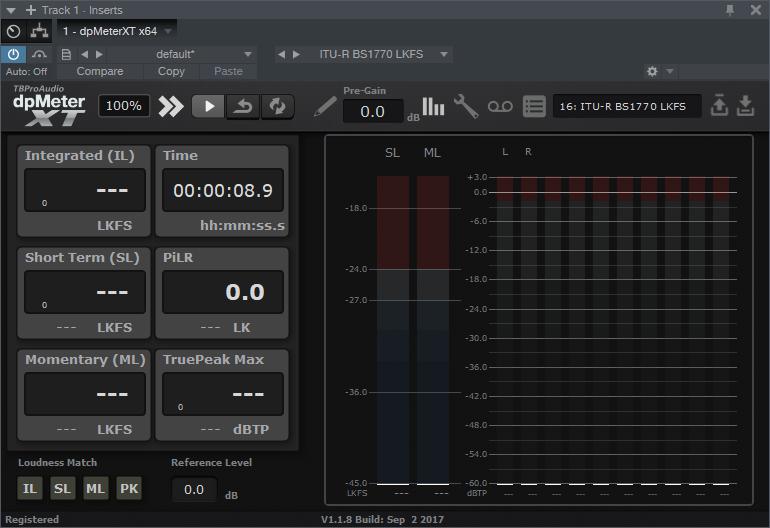Click the L channel true peak meter

coord(505,330)
